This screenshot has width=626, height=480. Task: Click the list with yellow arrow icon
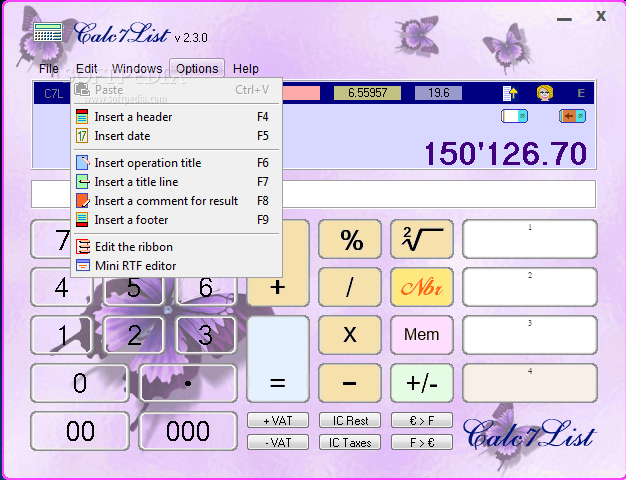(510, 93)
